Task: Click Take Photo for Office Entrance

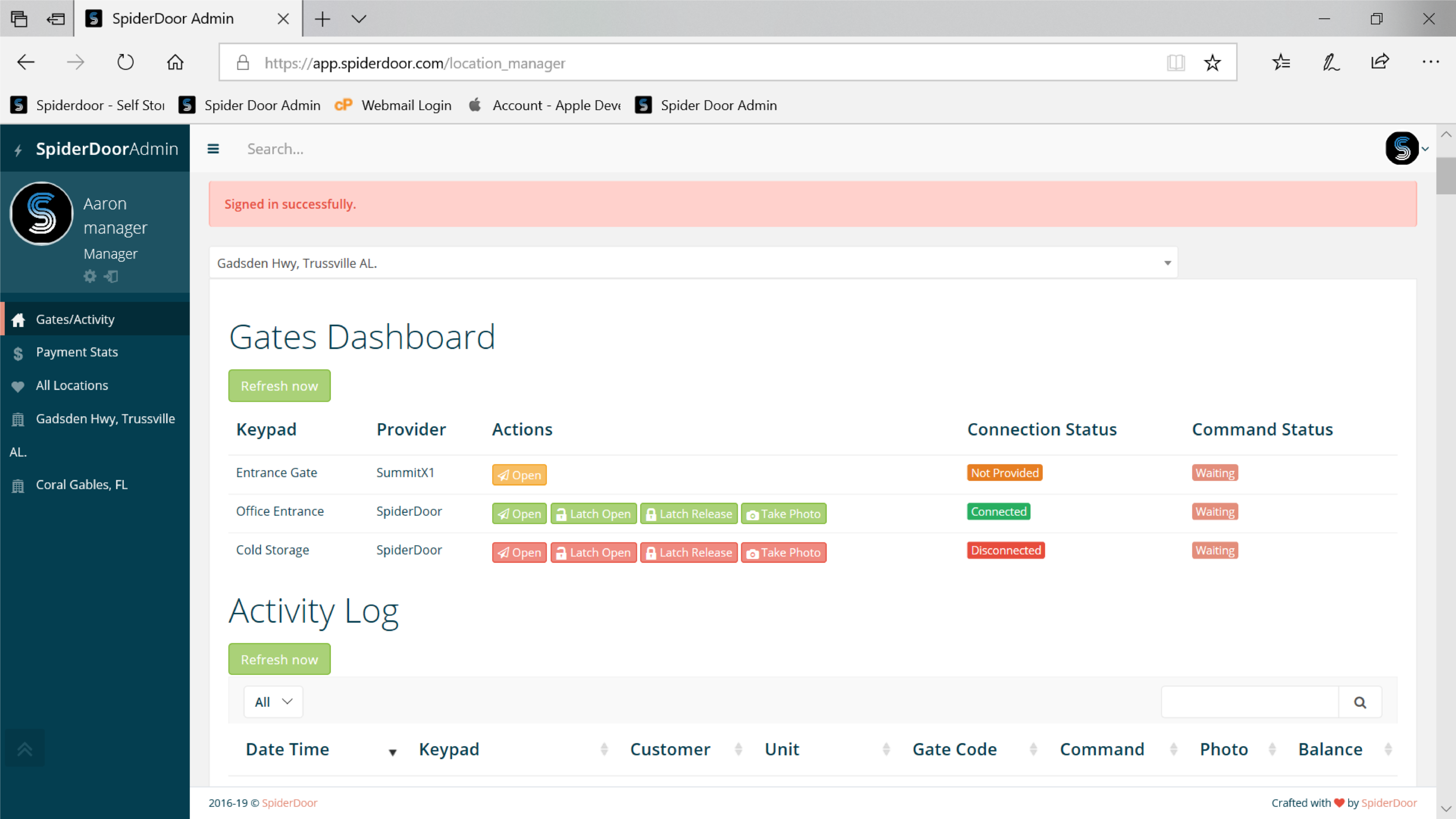Action: tap(783, 514)
